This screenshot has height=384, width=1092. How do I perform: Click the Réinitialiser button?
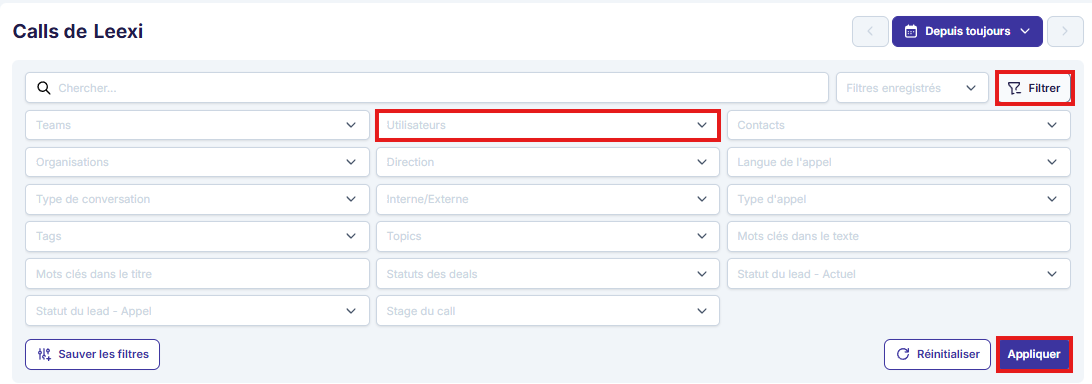point(937,354)
